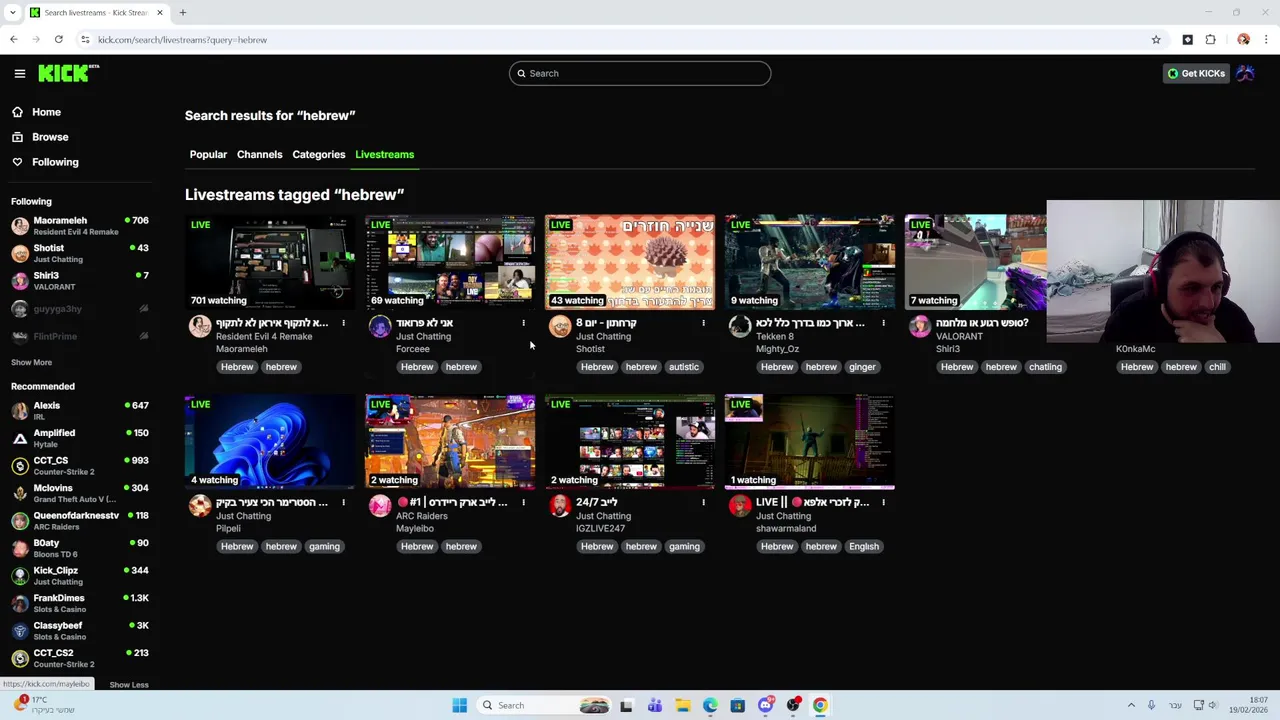
Task: Bookmark this page with the star icon
Action: pyautogui.click(x=1156, y=40)
